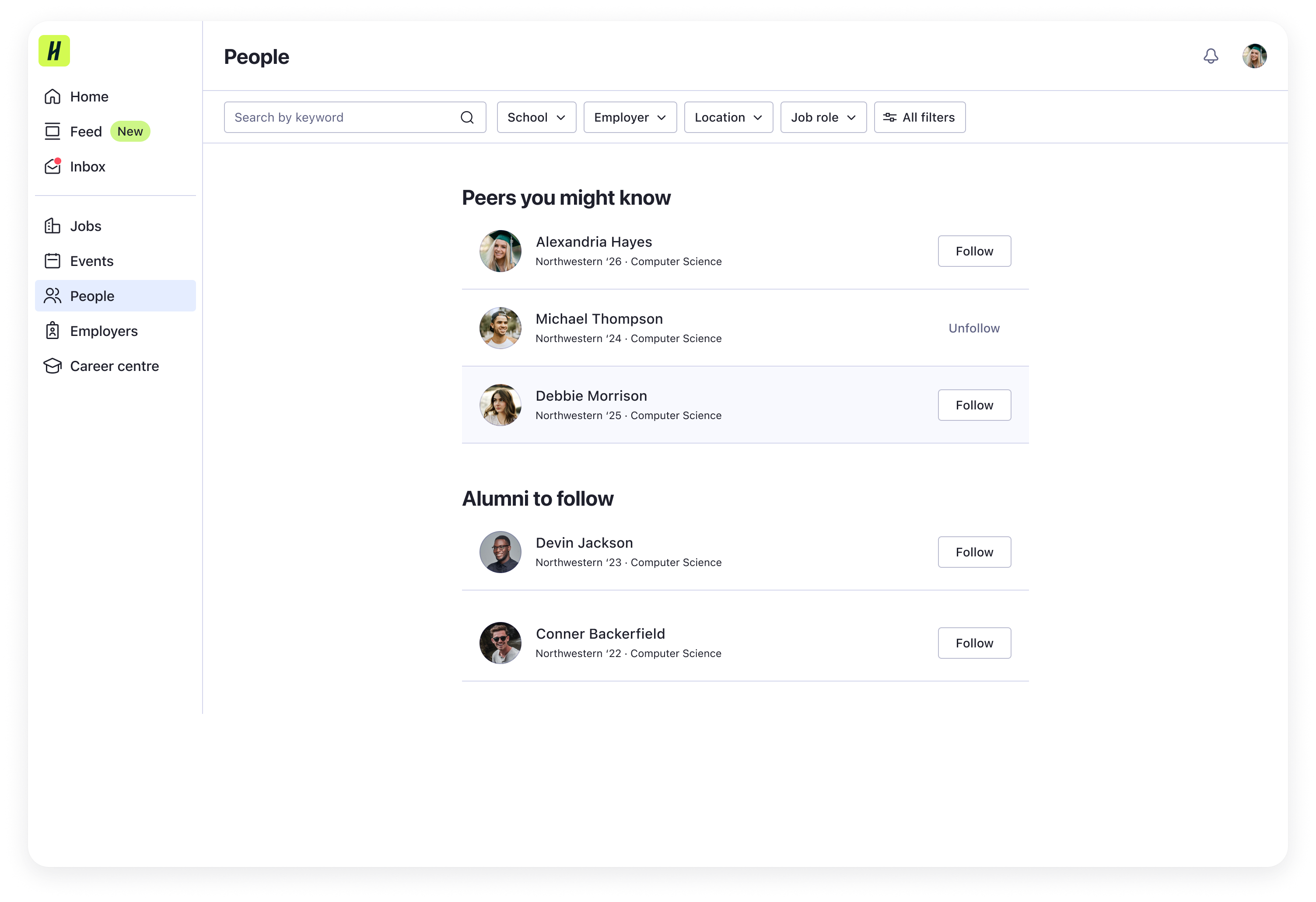Click the Jobs building icon

52,226
